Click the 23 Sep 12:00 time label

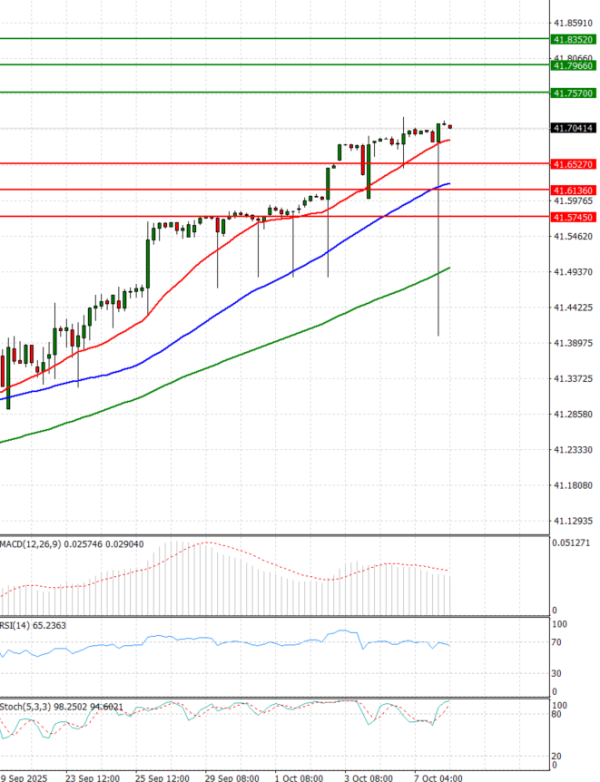[92, 776]
